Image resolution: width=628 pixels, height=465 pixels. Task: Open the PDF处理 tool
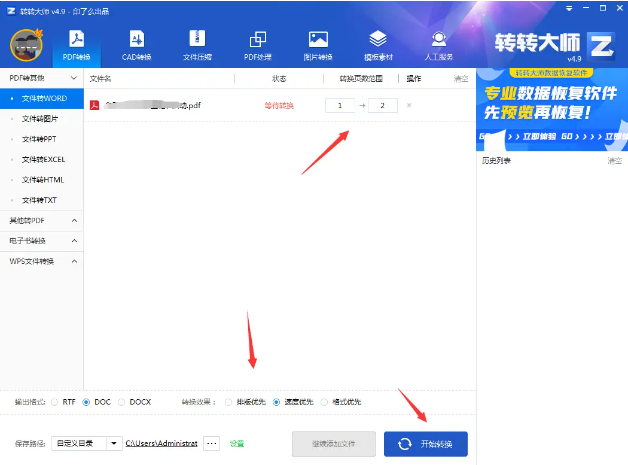(x=258, y=45)
